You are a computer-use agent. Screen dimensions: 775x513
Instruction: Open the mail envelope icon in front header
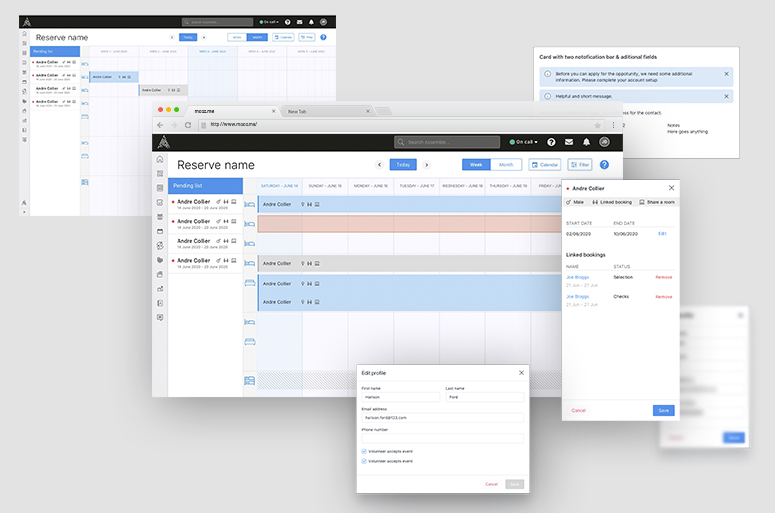click(569, 142)
